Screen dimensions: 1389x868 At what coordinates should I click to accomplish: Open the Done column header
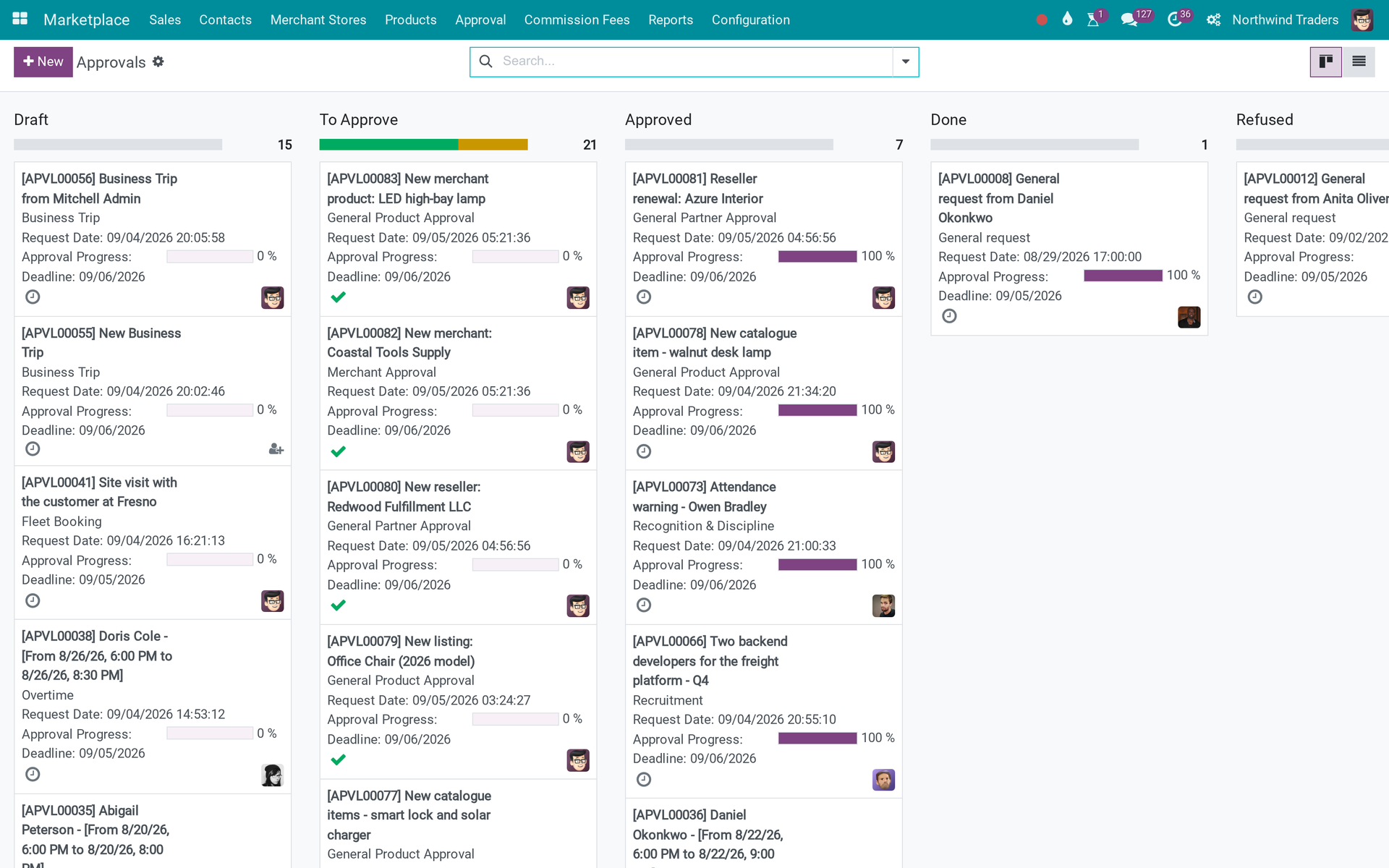click(x=948, y=119)
